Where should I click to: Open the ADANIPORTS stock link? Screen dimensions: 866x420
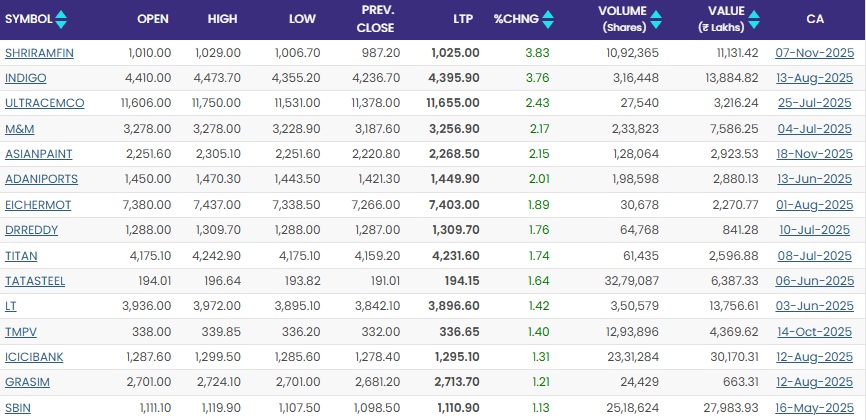(37, 179)
